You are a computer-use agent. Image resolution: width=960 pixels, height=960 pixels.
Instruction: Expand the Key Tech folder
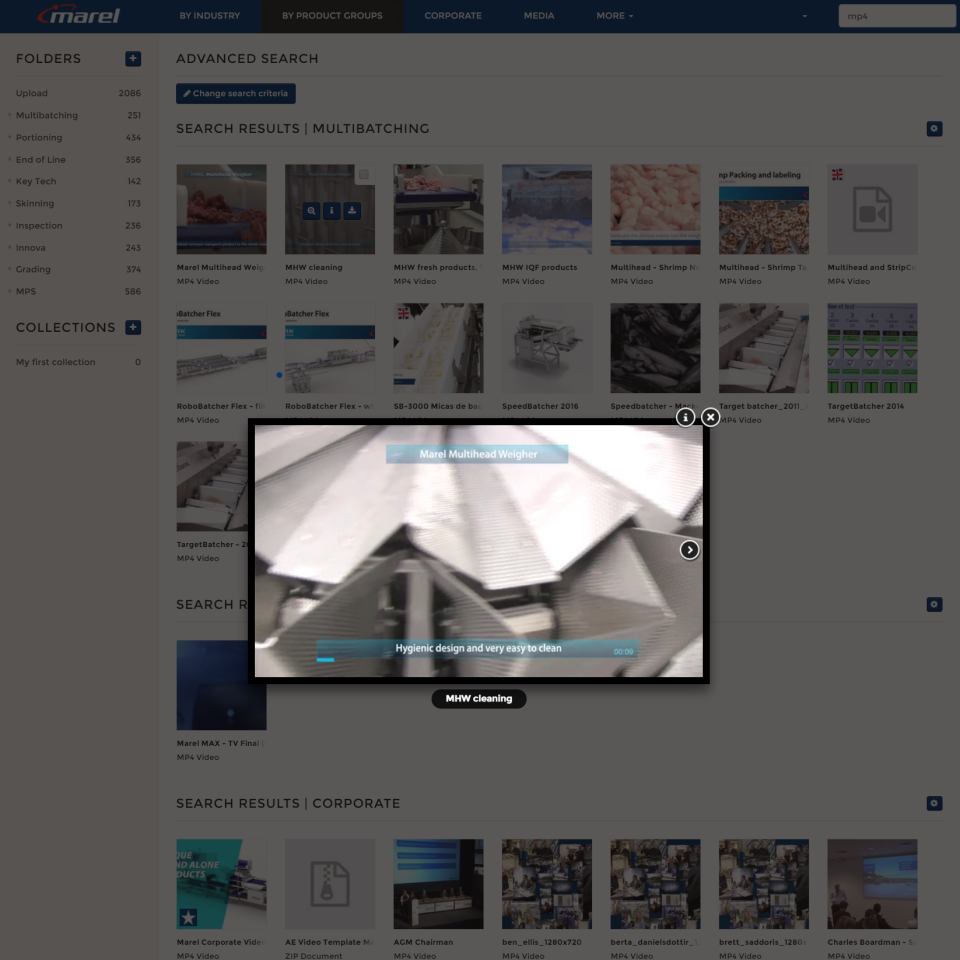click(9, 181)
